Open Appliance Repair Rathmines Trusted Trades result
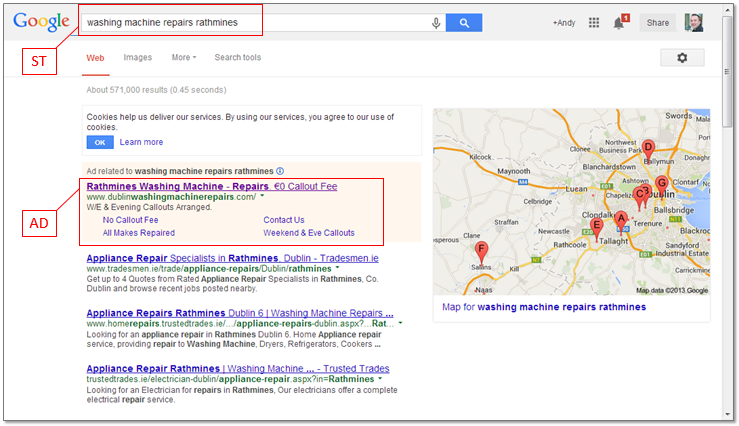 point(238,369)
